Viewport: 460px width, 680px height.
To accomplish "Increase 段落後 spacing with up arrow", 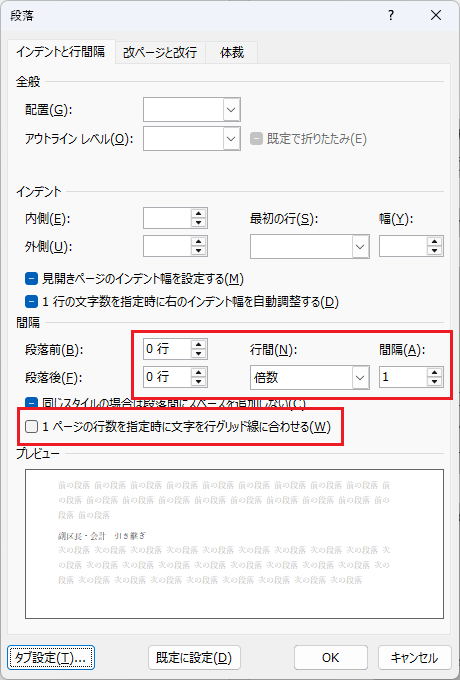I will click(x=199, y=373).
